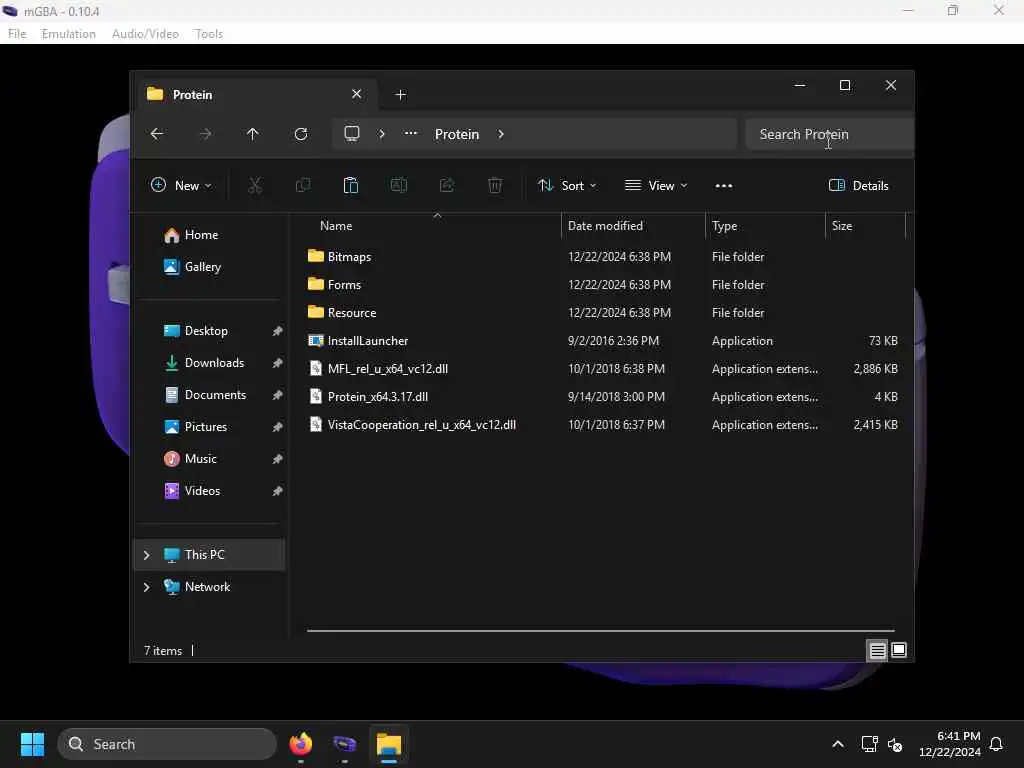The image size is (1024, 768).
Task: Switch to large thumbnails layout icon
Action: (x=899, y=650)
